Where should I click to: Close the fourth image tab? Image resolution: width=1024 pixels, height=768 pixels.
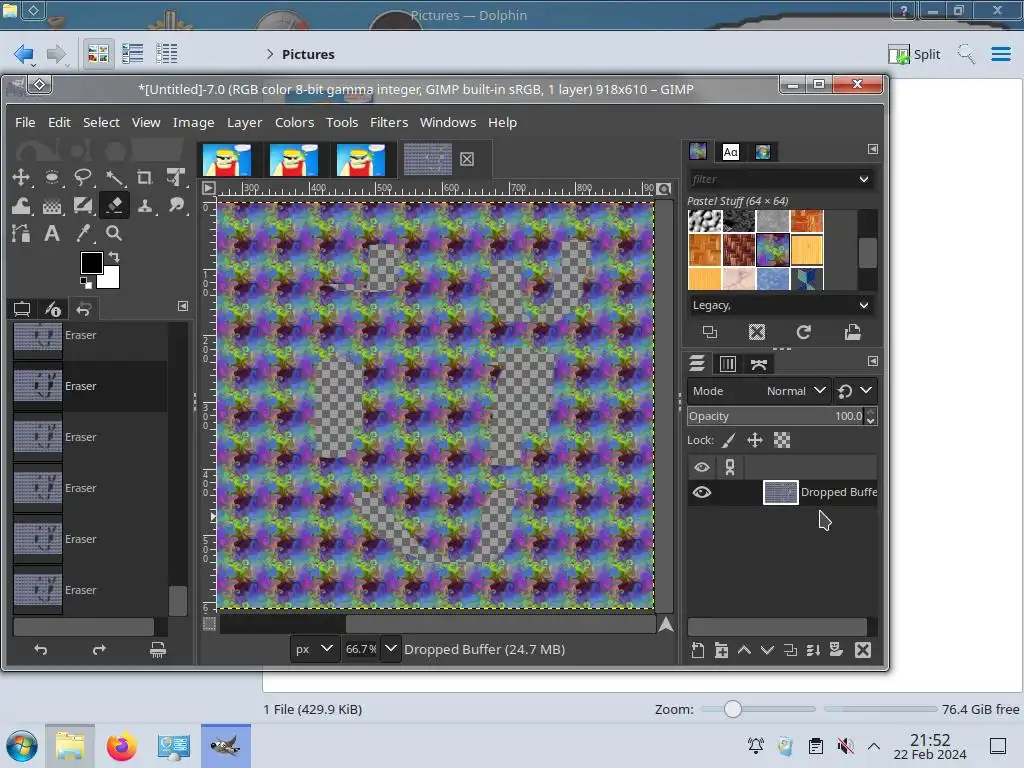[467, 159]
